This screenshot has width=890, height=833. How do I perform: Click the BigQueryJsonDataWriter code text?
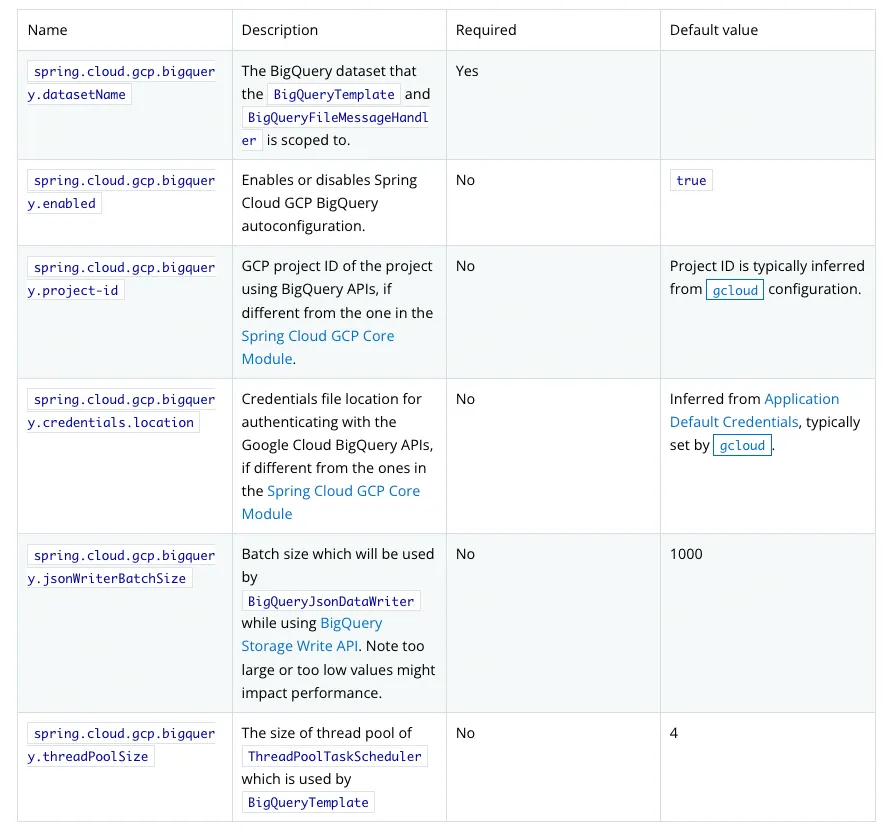click(330, 601)
